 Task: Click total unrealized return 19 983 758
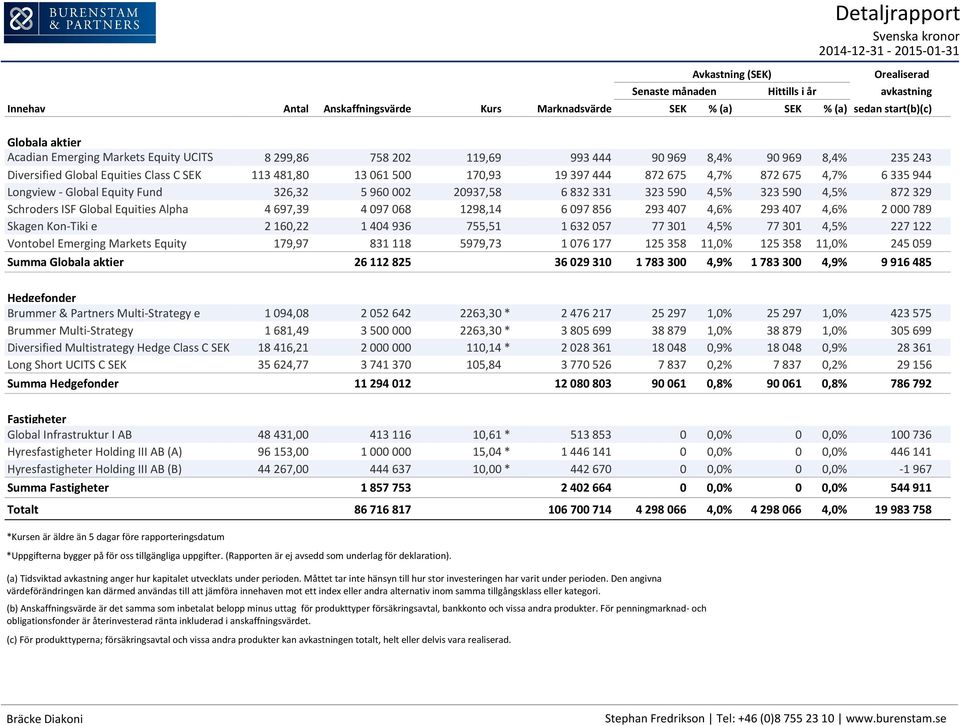click(x=902, y=509)
